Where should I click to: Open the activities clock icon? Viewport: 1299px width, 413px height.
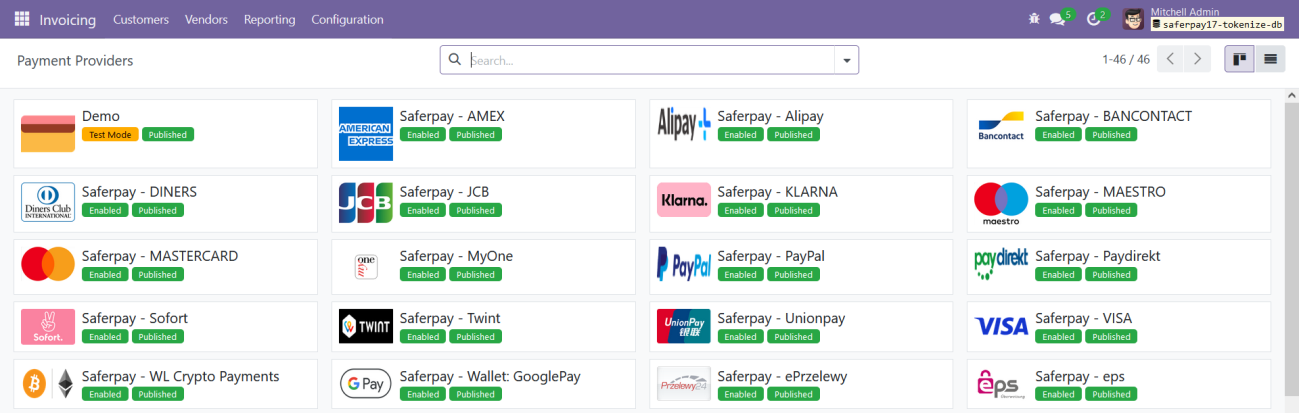[1092, 19]
